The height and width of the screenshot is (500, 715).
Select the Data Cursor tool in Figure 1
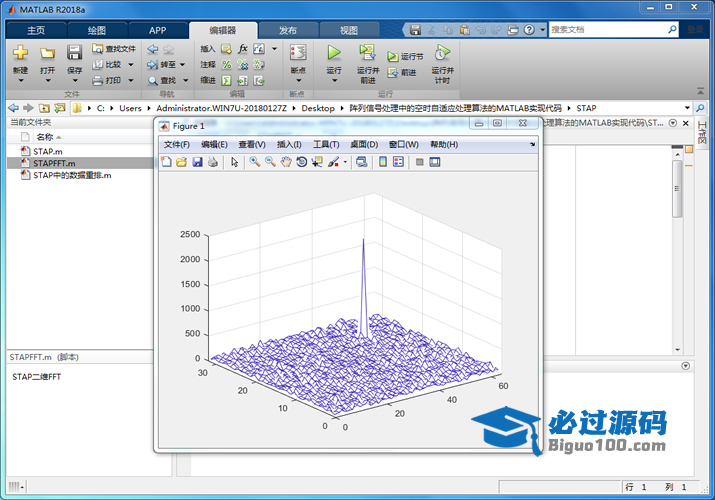317,162
